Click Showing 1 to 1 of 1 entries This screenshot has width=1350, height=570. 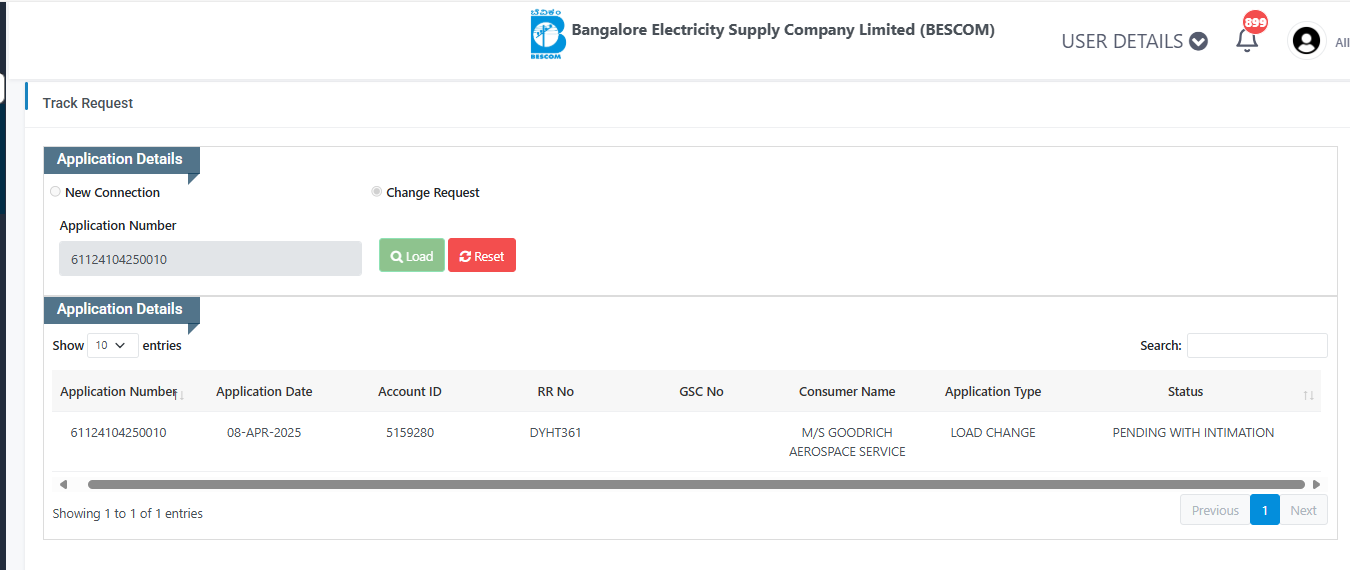(x=128, y=513)
